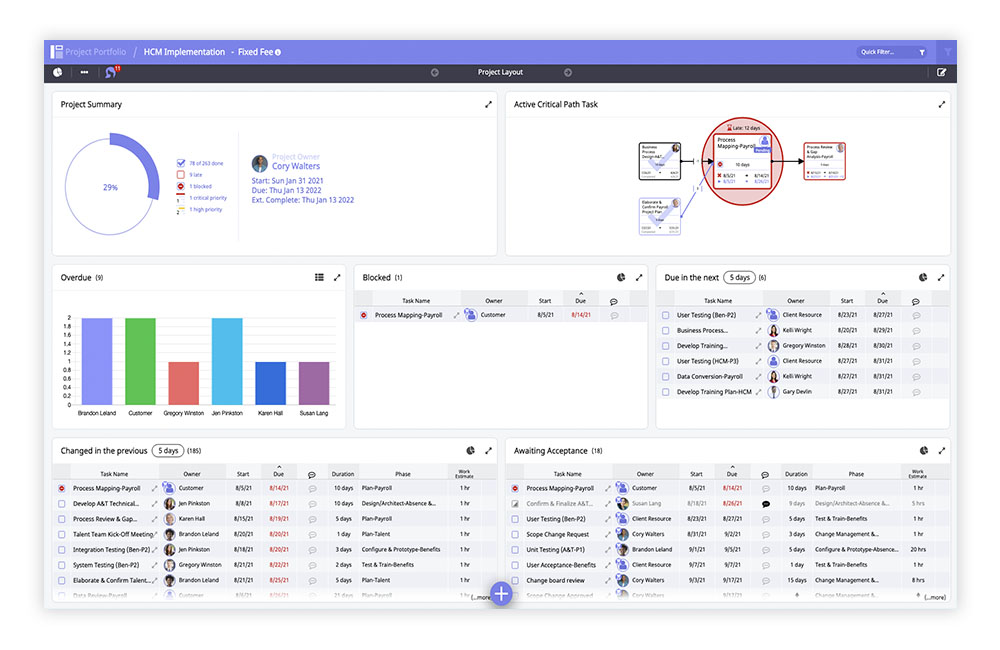
Task: Select the Project Layout tab
Action: click(500, 72)
